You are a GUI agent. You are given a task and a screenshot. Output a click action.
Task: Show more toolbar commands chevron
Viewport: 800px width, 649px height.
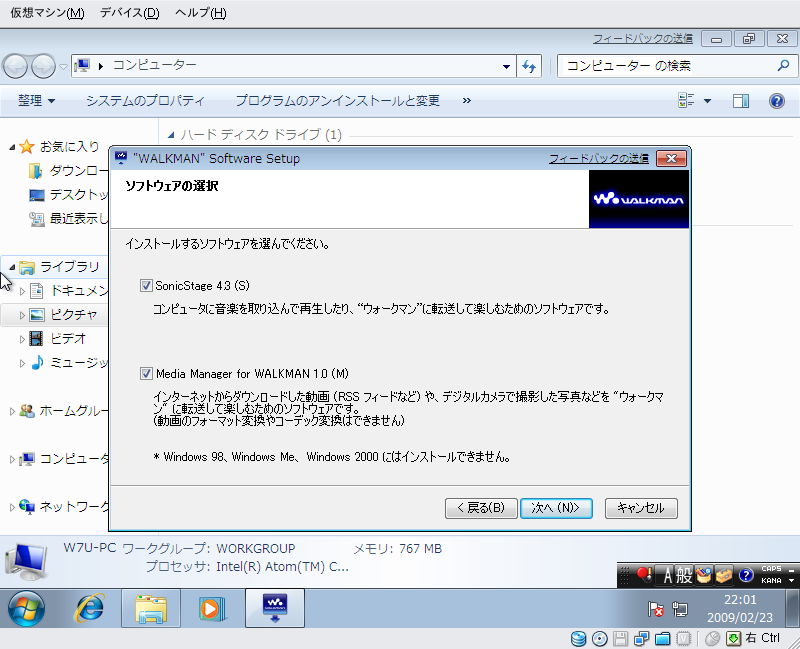(466, 101)
